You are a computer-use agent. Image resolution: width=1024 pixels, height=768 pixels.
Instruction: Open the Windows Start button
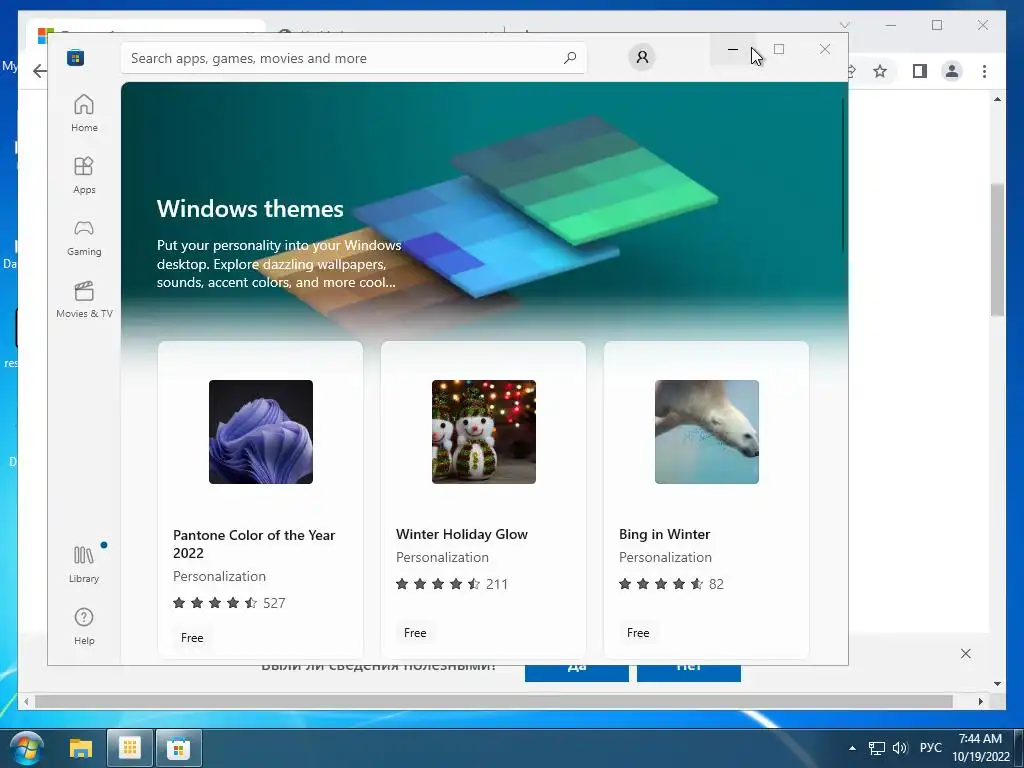pos(28,748)
